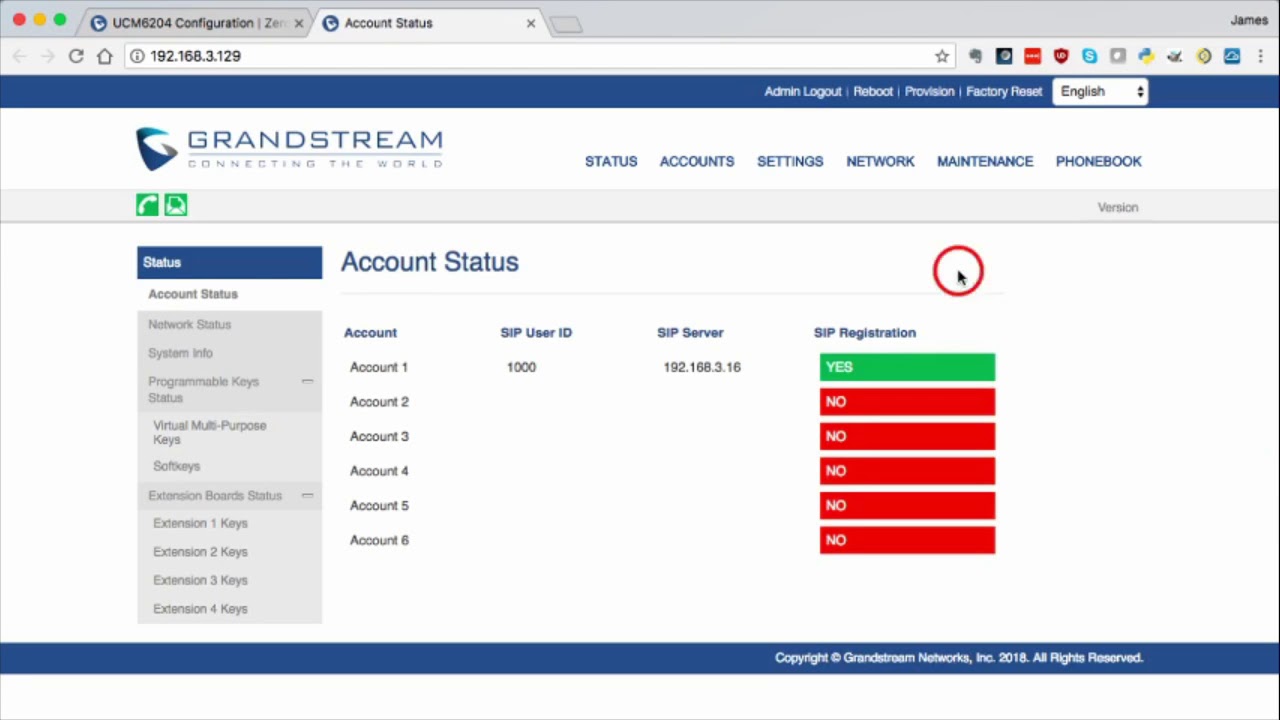Open Network Status in the sidebar
1280x720 pixels.
[189, 324]
